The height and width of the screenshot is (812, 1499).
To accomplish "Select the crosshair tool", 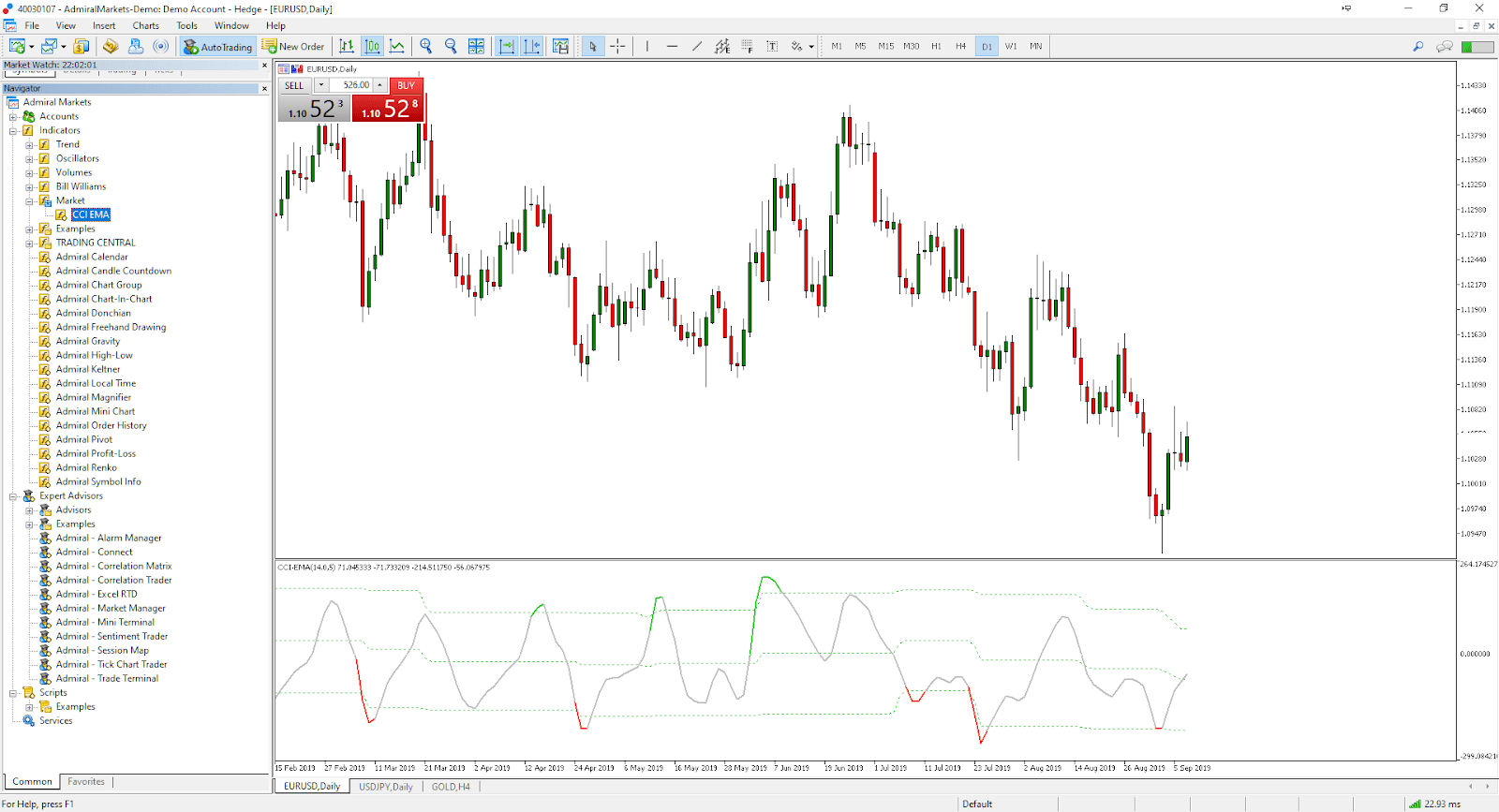I will [617, 46].
